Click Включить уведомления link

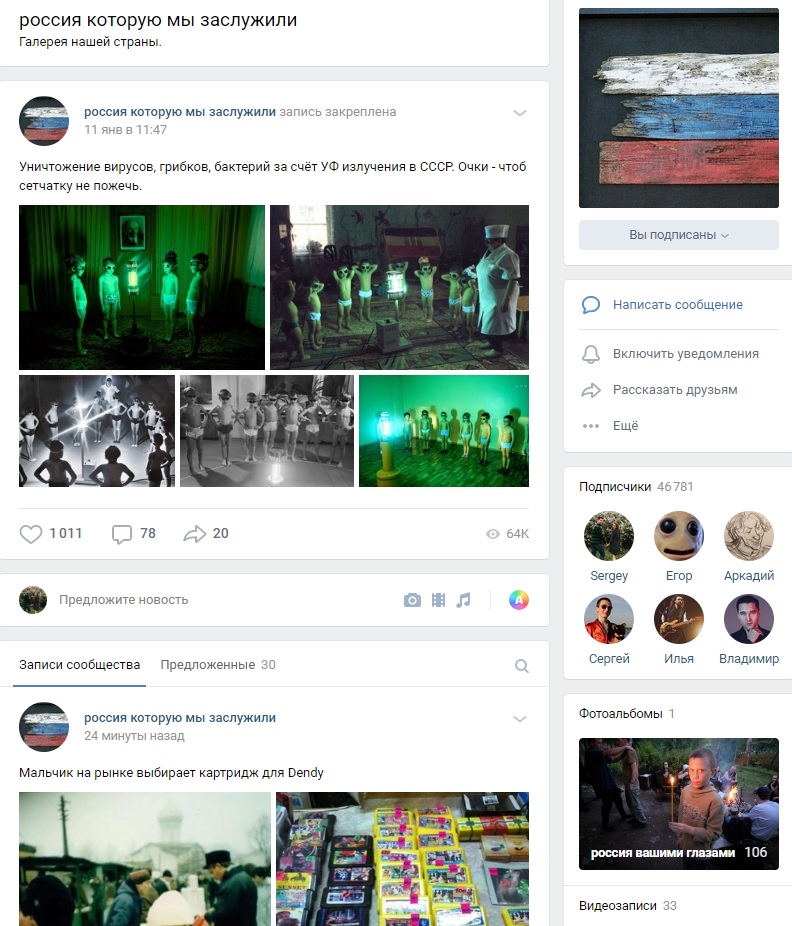point(686,354)
